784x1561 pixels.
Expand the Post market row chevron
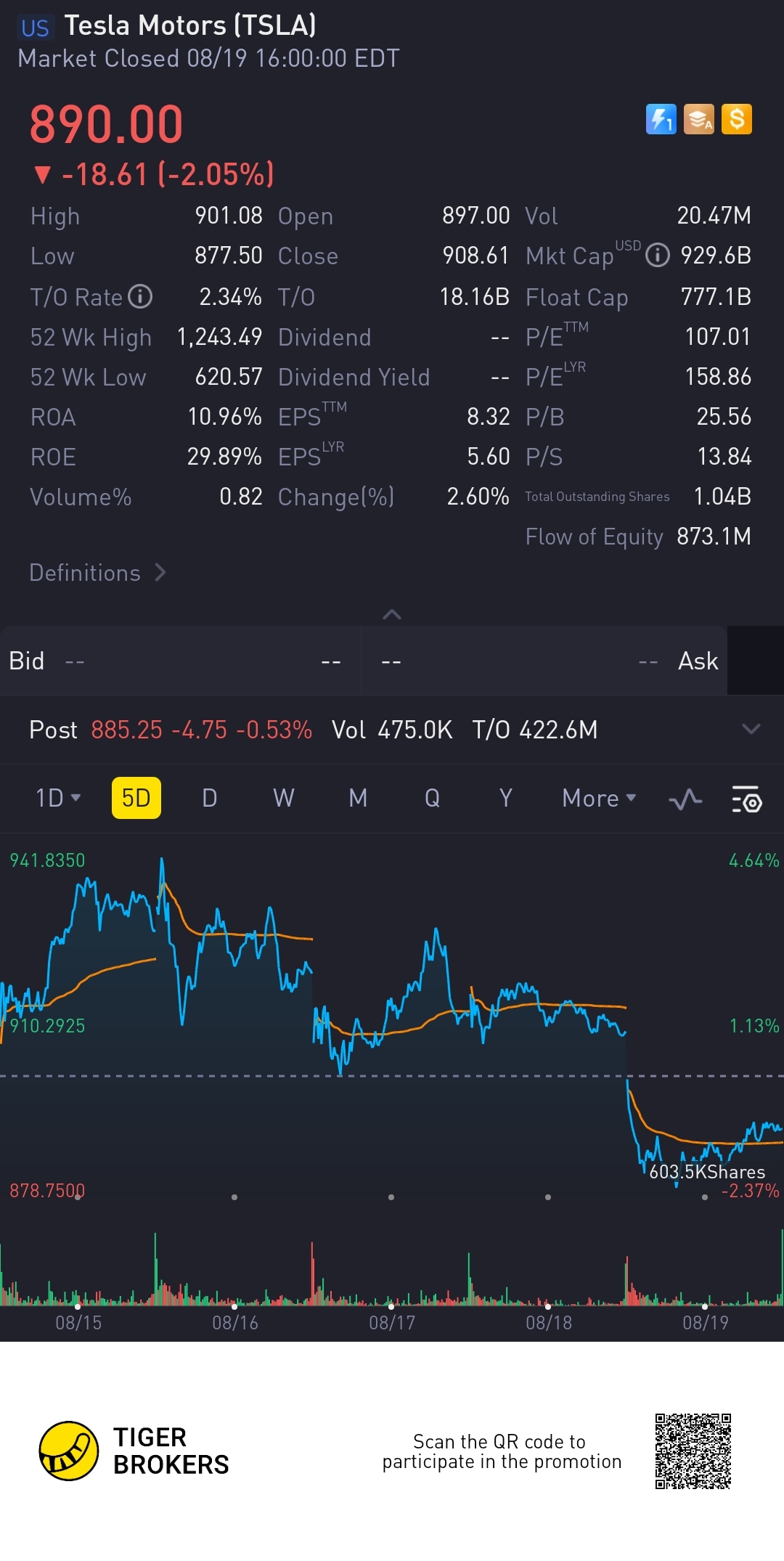pos(751,729)
